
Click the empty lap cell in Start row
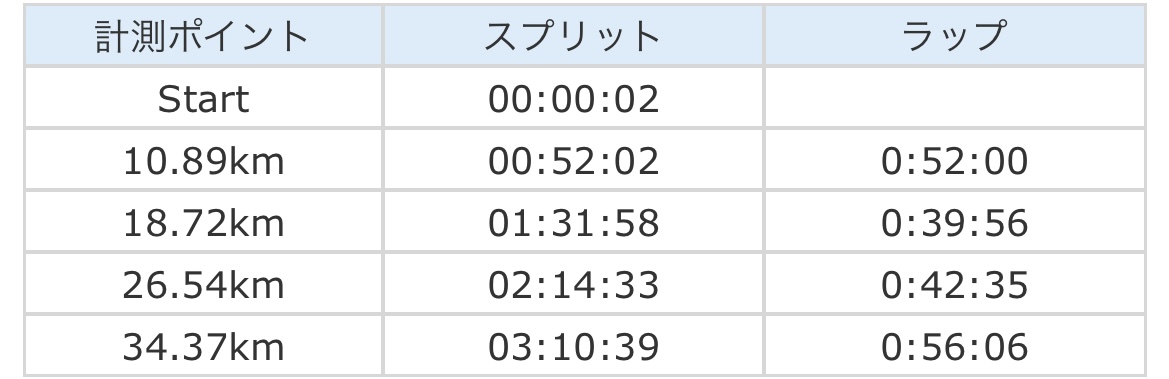tap(955, 98)
